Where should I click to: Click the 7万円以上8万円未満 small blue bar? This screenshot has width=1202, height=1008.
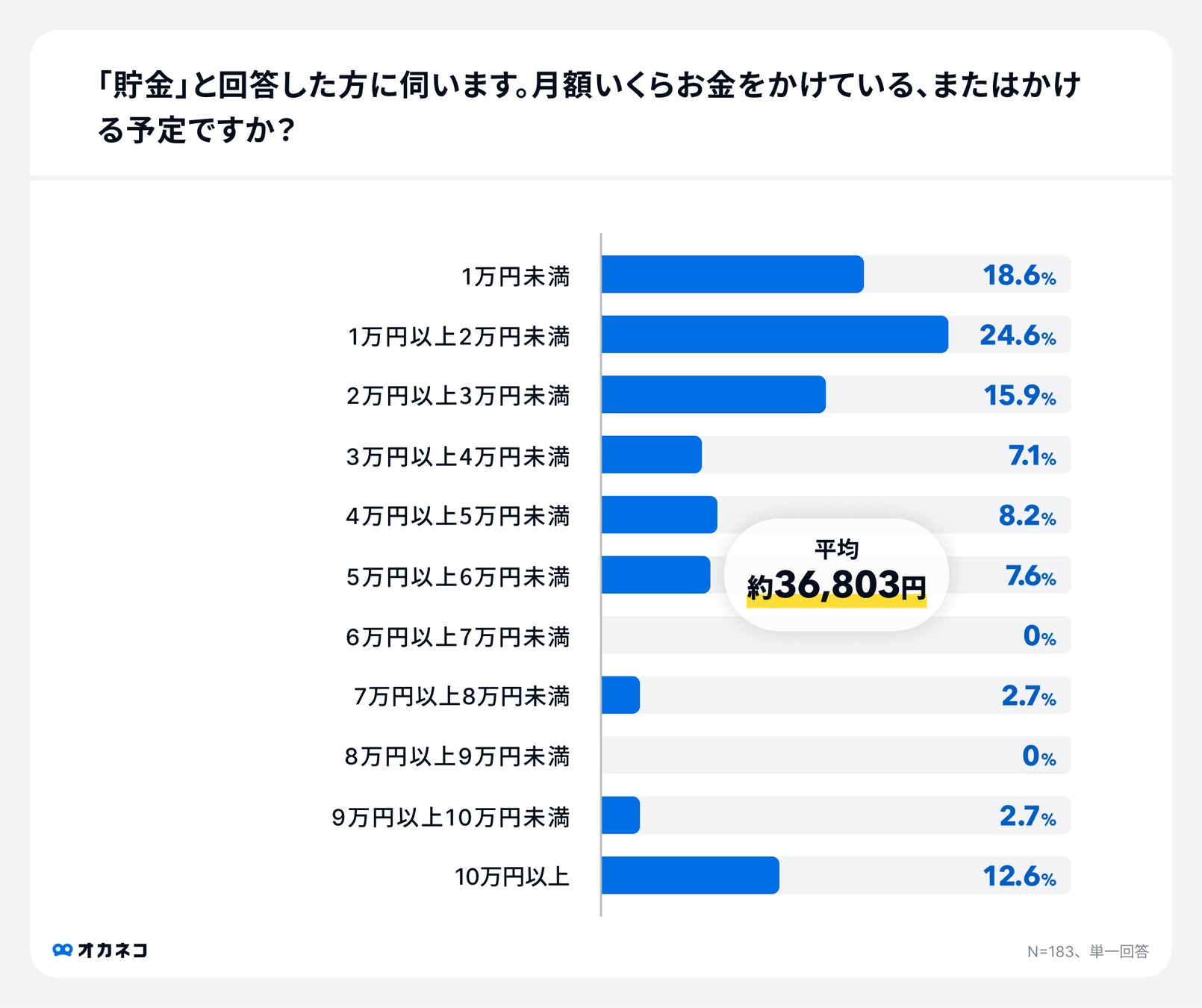point(620,695)
